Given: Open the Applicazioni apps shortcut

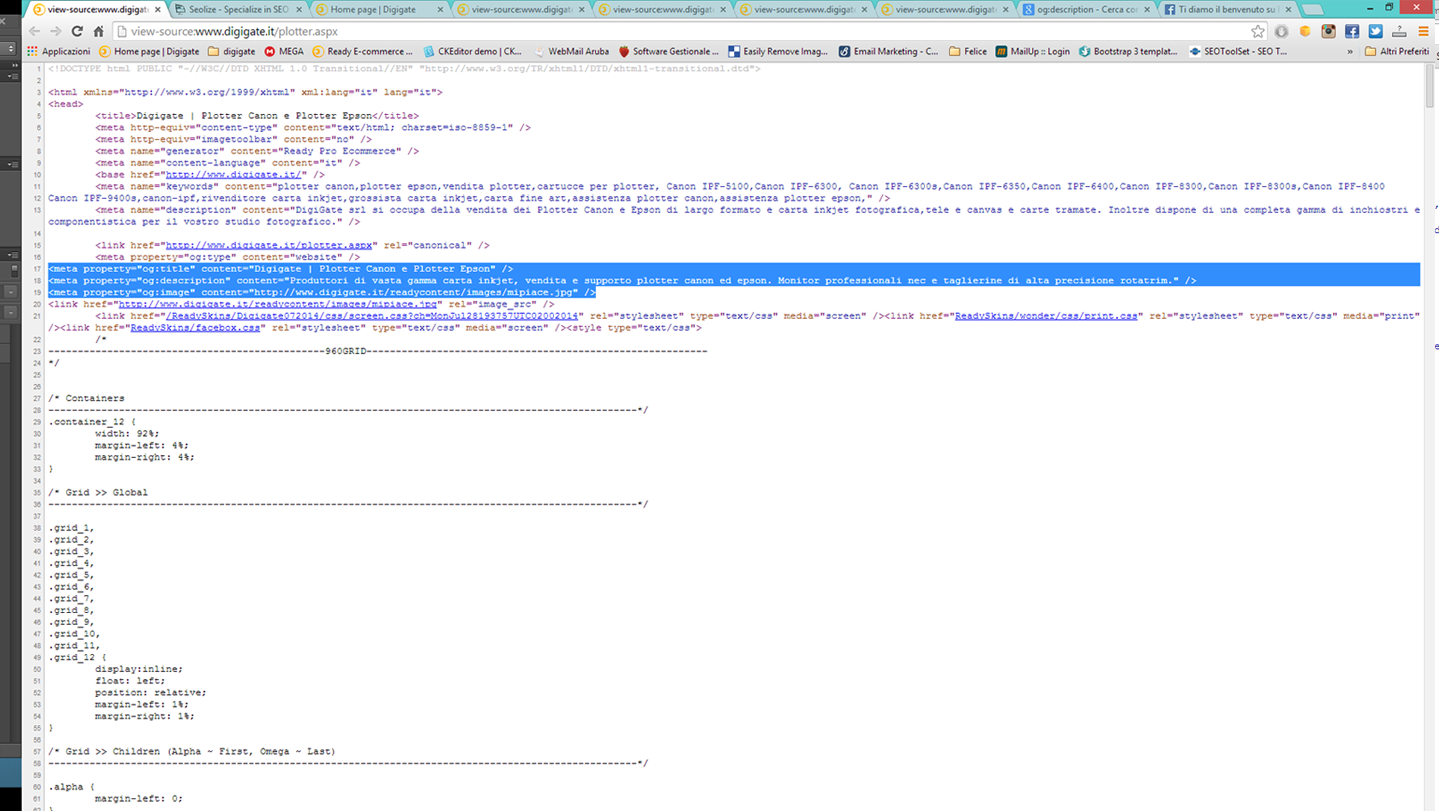Looking at the screenshot, I should (x=59, y=51).
